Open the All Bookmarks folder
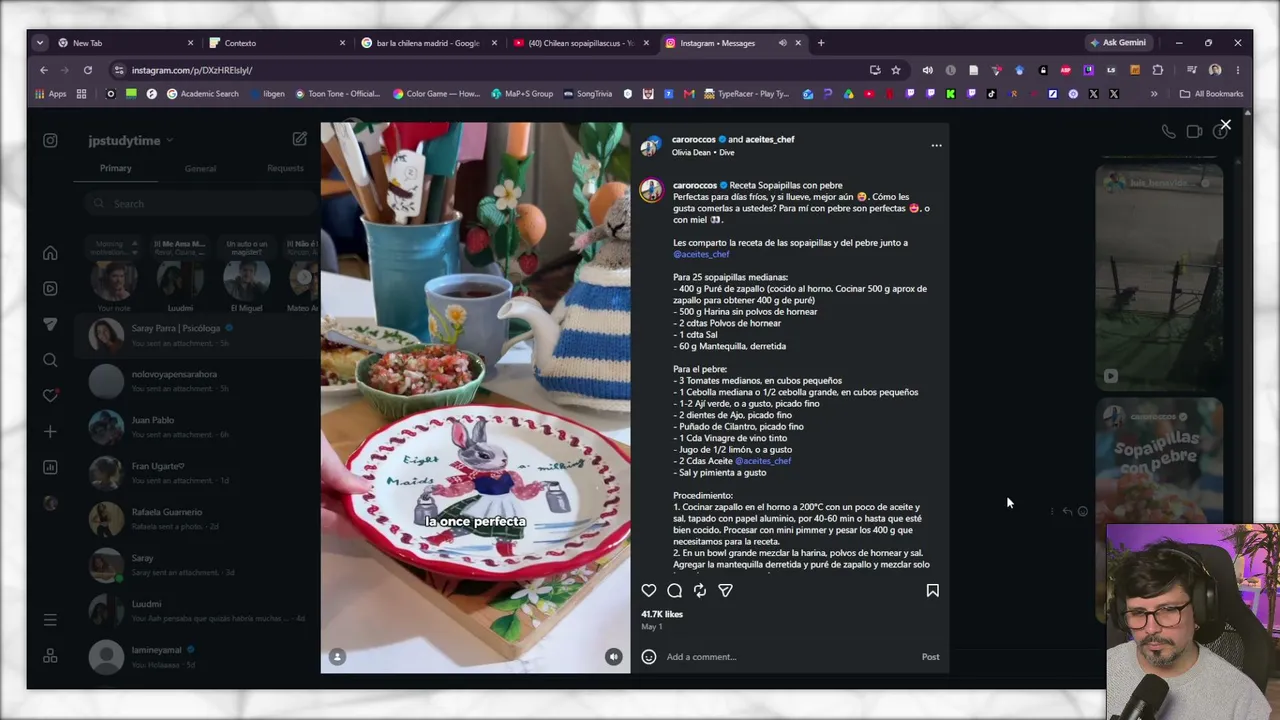The width and height of the screenshot is (1280, 720). pos(1211,94)
